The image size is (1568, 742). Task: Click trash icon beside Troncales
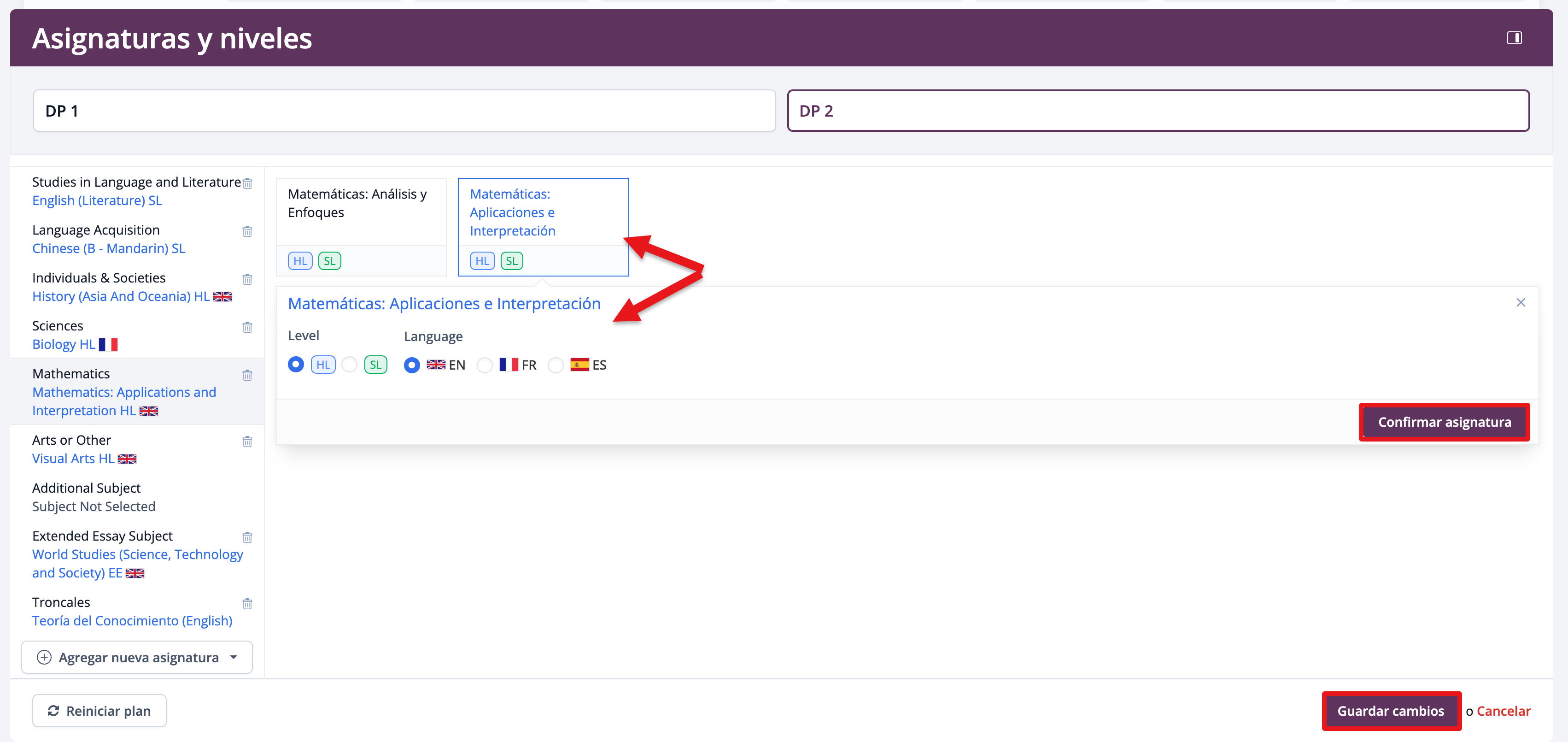(247, 604)
